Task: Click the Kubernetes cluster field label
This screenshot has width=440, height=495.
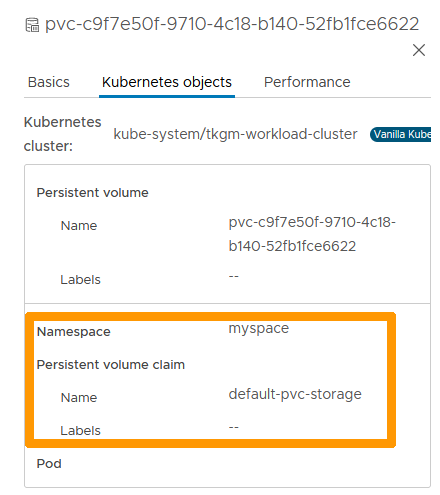Action: [62, 134]
